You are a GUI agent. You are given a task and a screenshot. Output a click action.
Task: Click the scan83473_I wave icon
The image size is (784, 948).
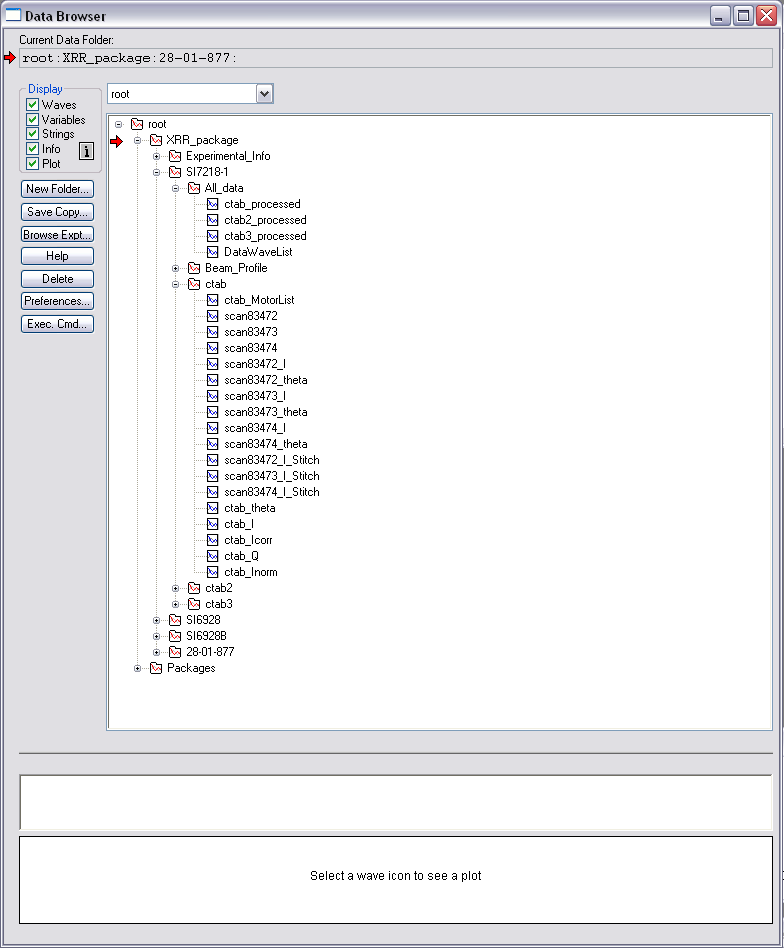pyautogui.click(x=213, y=396)
